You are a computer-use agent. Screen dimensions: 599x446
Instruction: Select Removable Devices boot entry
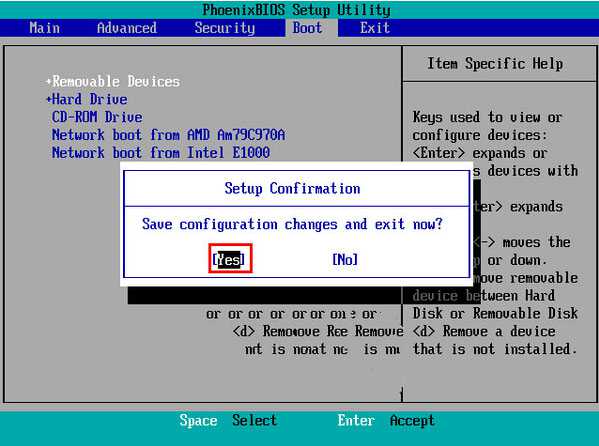point(116,81)
